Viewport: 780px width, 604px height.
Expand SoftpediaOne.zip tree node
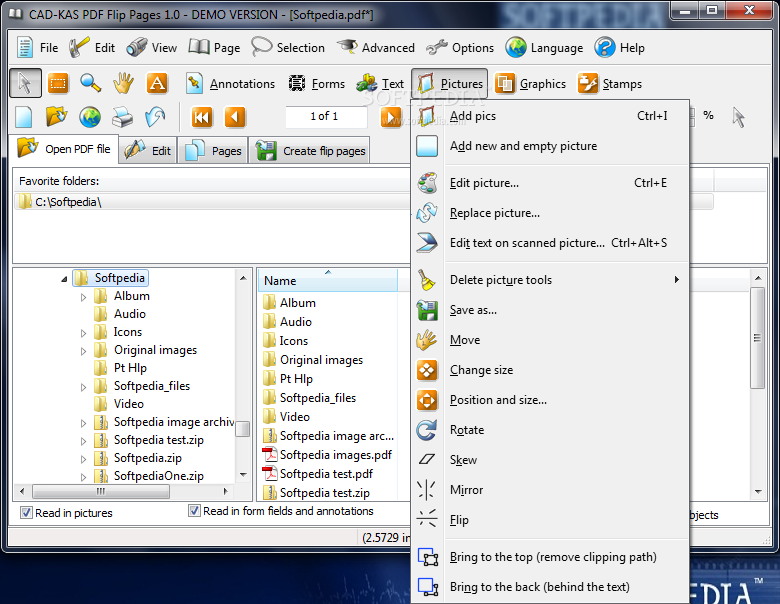coord(83,477)
